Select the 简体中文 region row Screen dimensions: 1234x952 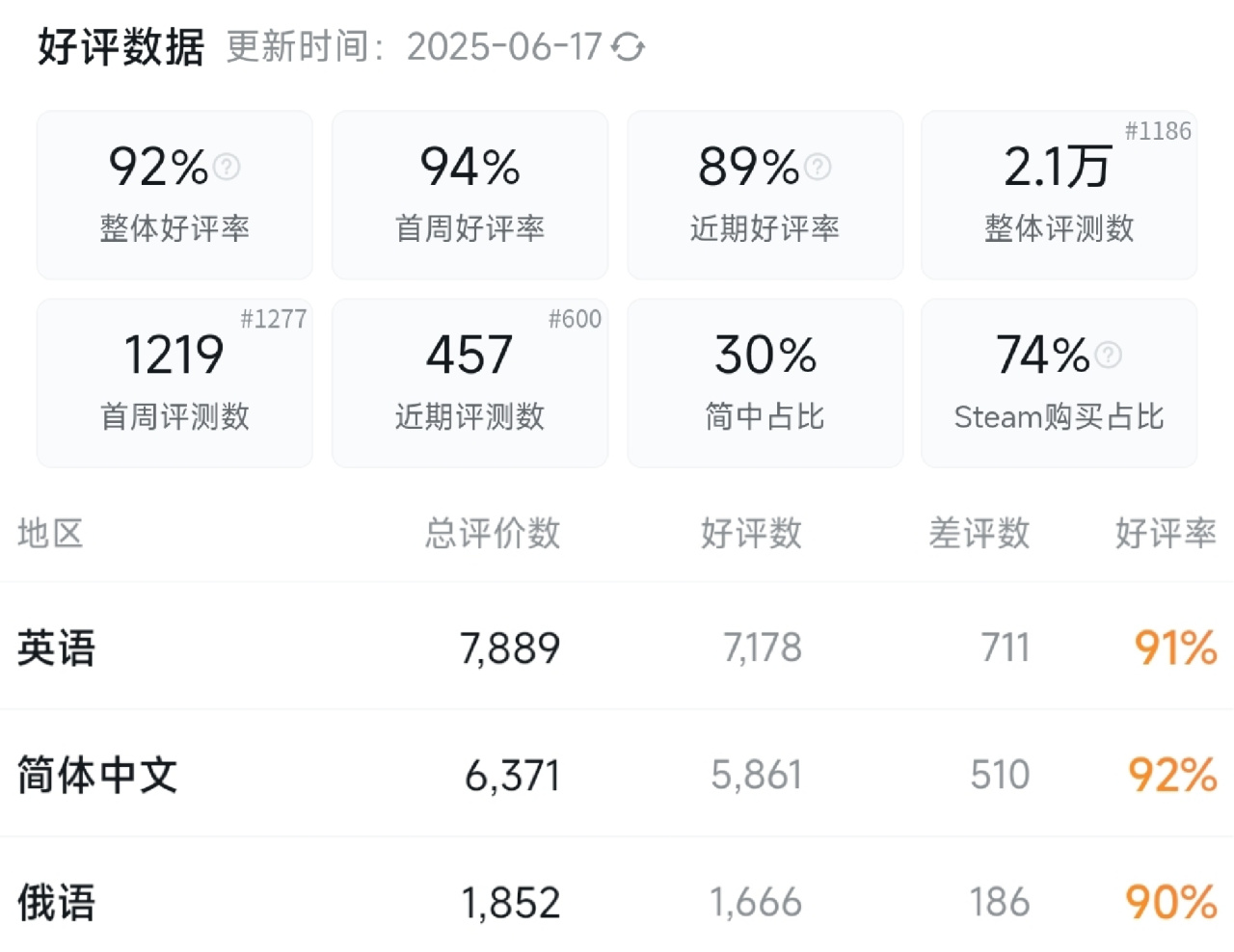pyautogui.click(x=617, y=774)
